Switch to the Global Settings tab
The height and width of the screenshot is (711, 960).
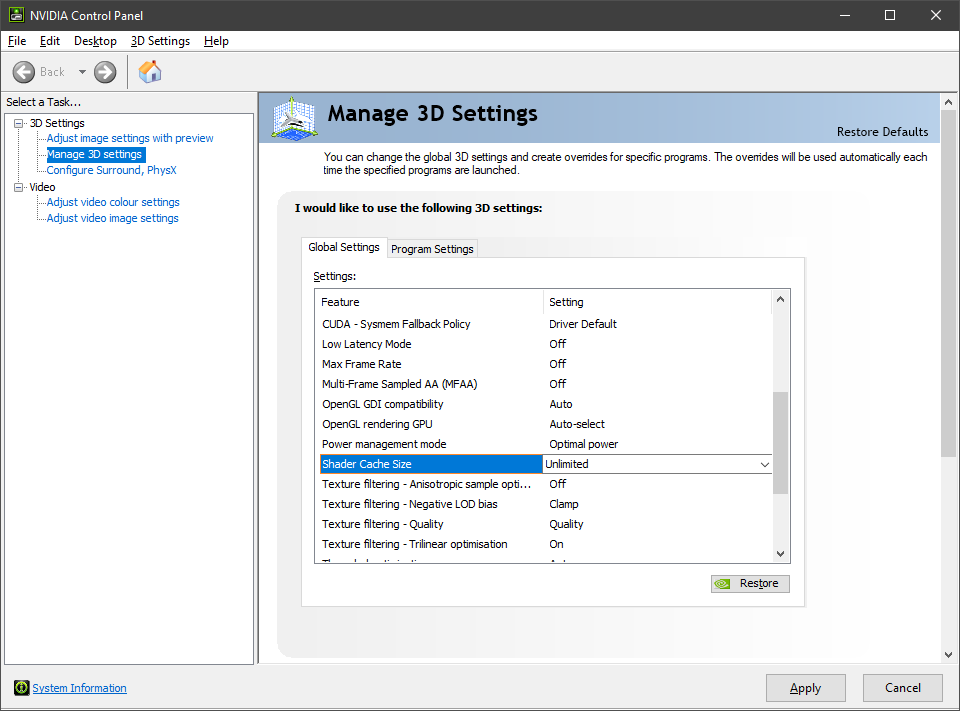[344, 247]
